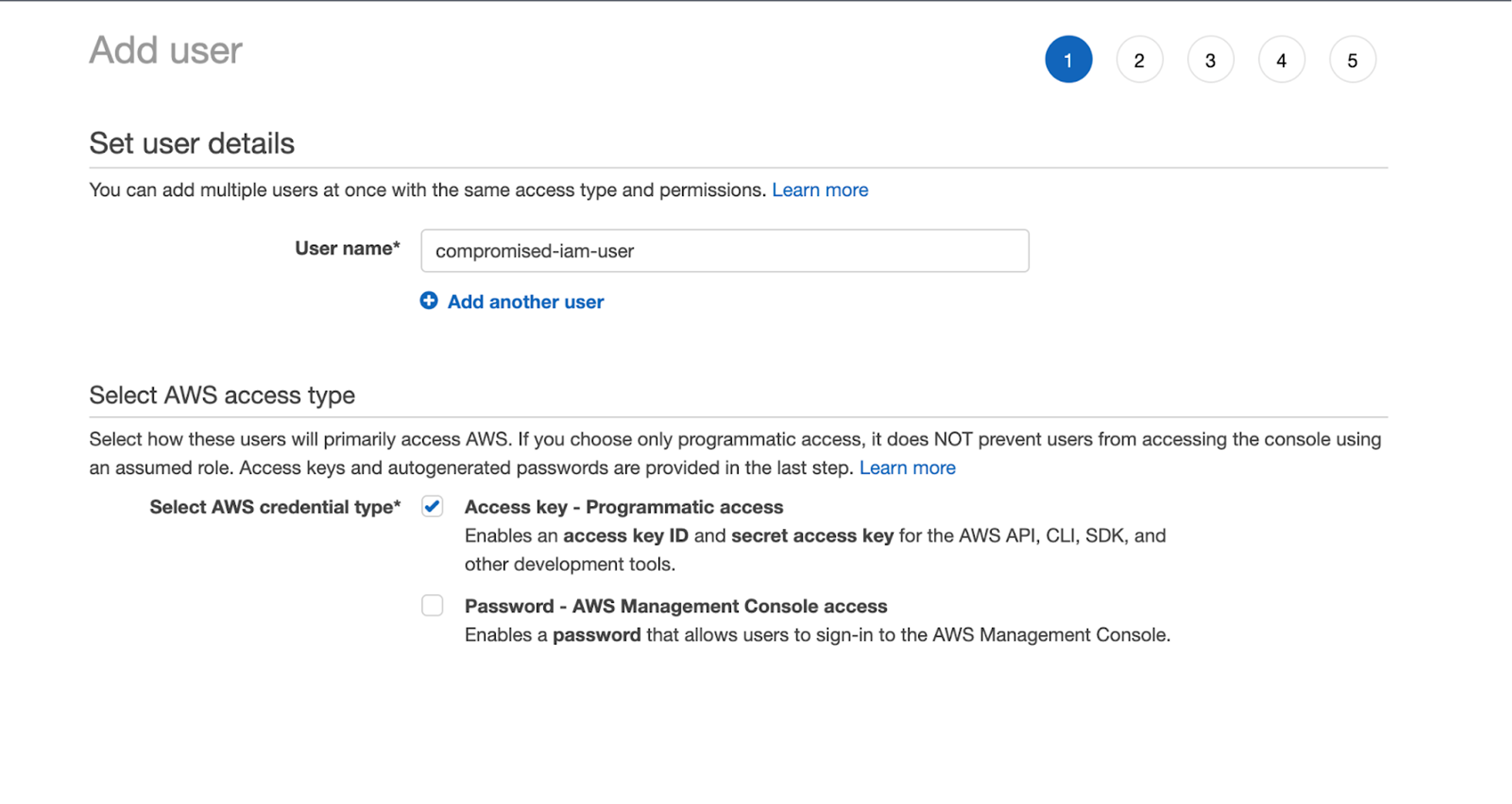The image size is (1512, 804).
Task: Select wizard step 3 circle
Action: coord(1210,60)
